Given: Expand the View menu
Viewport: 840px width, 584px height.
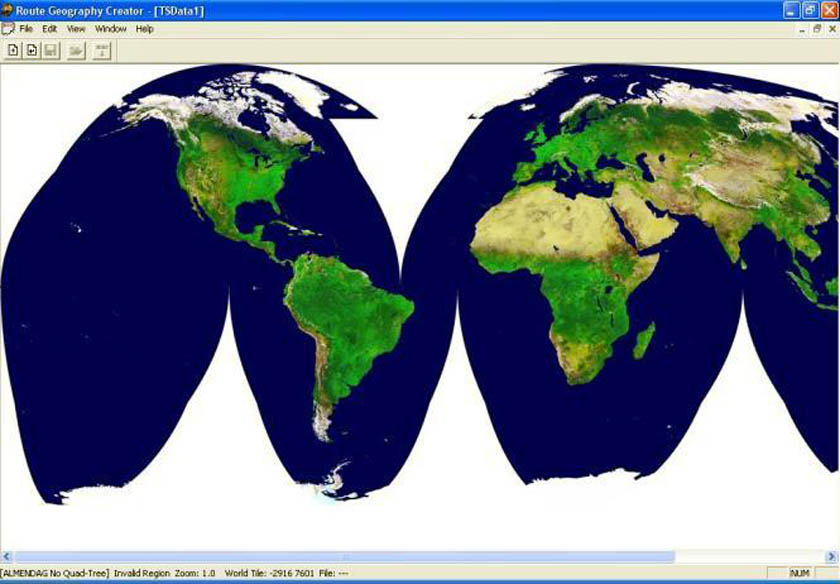Looking at the screenshot, I should (76, 29).
